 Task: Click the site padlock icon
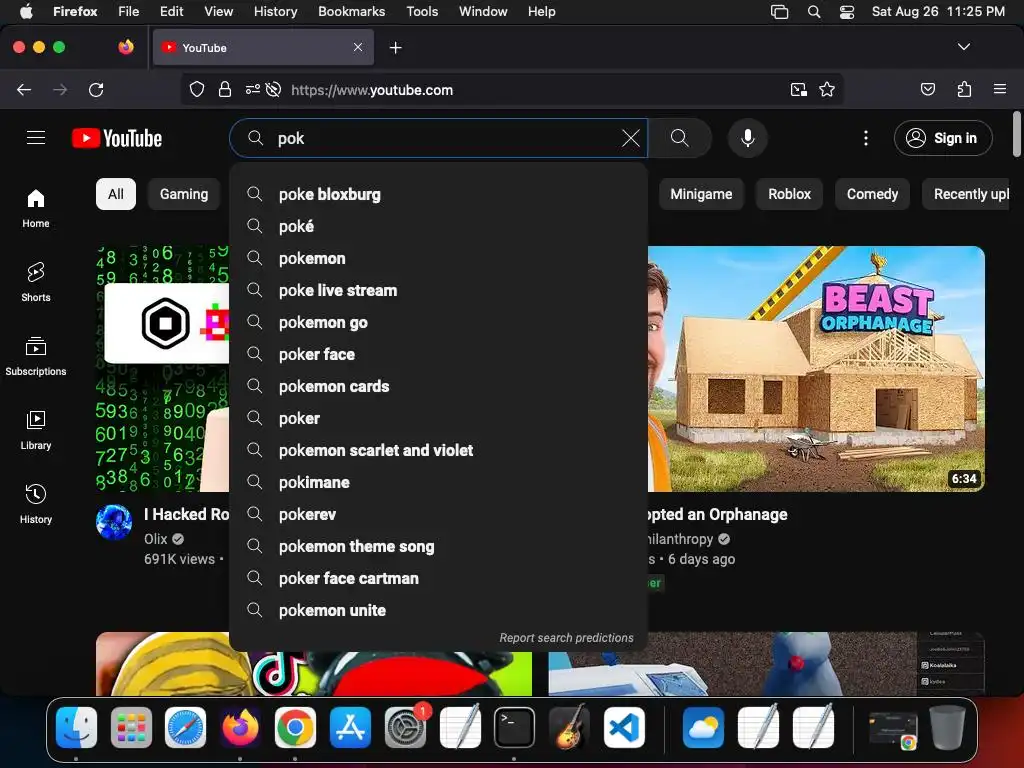(x=225, y=89)
